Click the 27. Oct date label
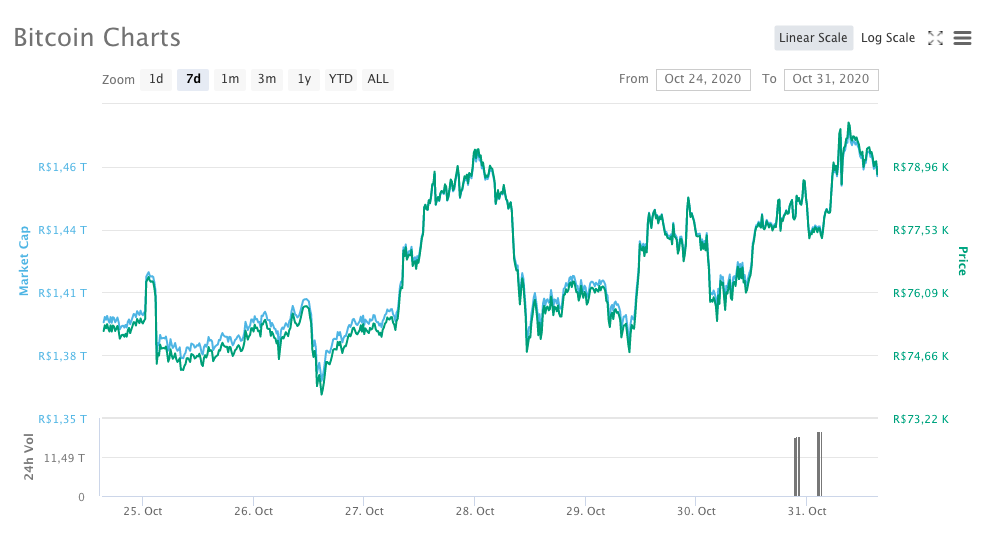 point(364,511)
